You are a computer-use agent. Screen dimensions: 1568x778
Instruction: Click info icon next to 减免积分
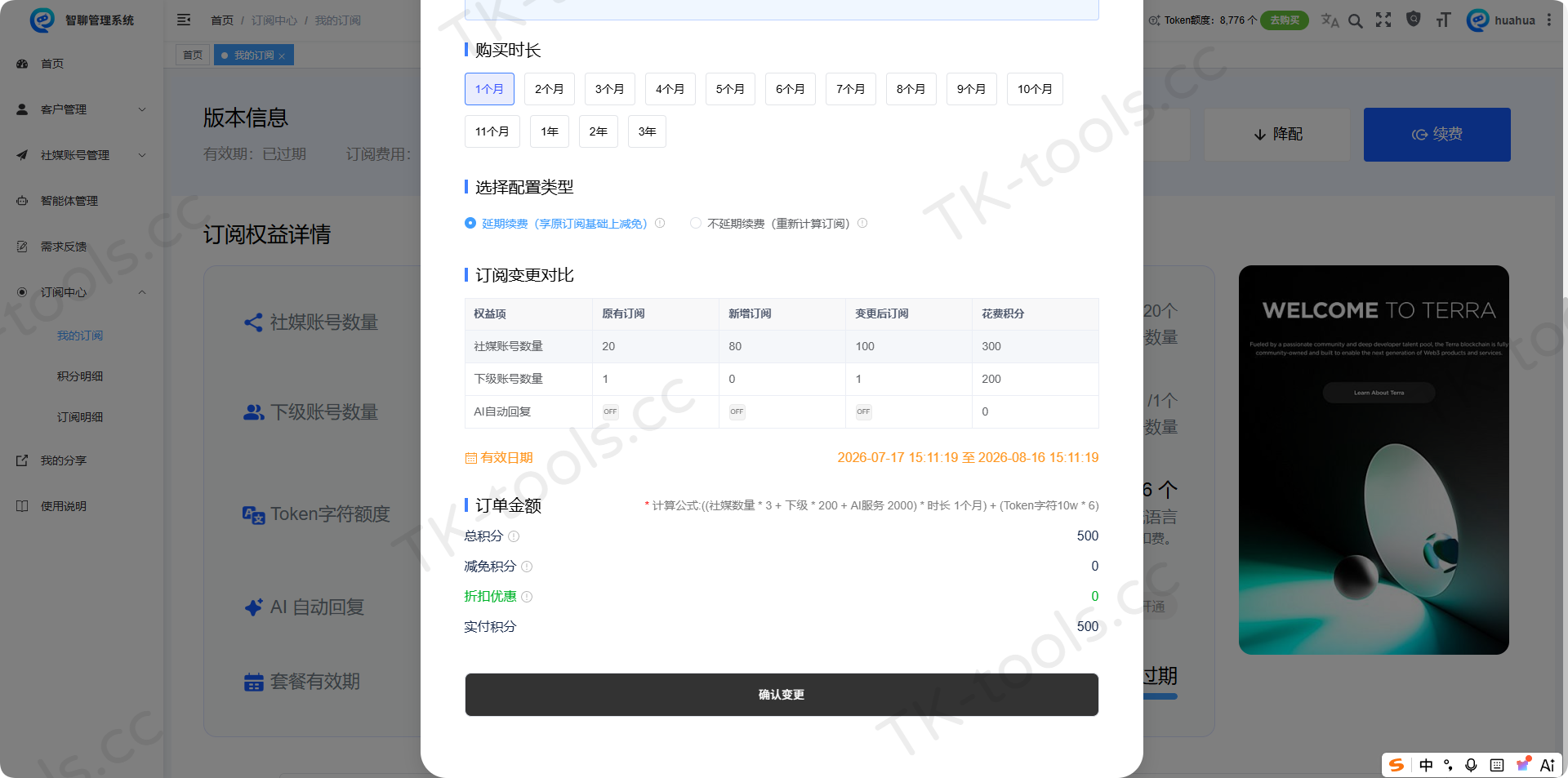[x=527, y=567]
